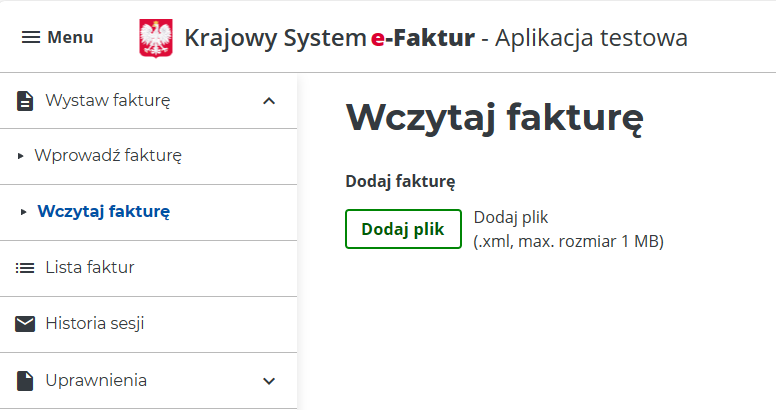
Task: Click the Wystaw fakturę document icon
Action: pos(25,101)
